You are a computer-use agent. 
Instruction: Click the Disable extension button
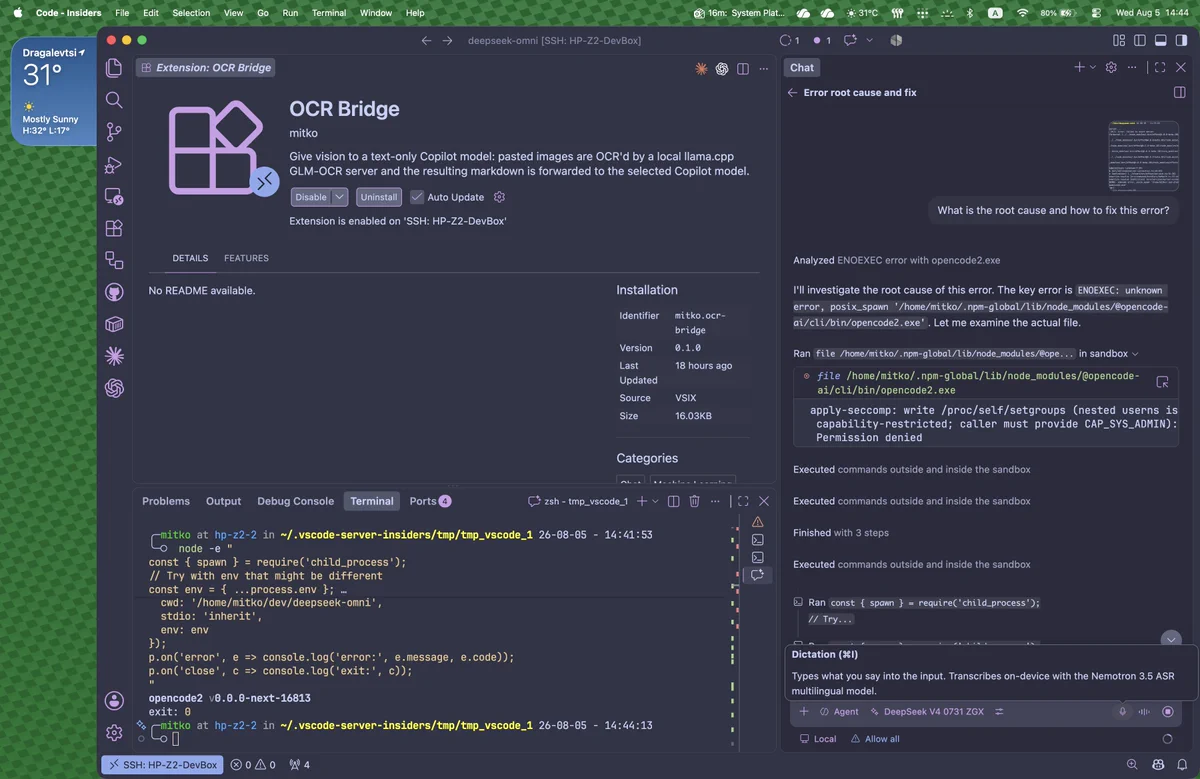coord(311,197)
